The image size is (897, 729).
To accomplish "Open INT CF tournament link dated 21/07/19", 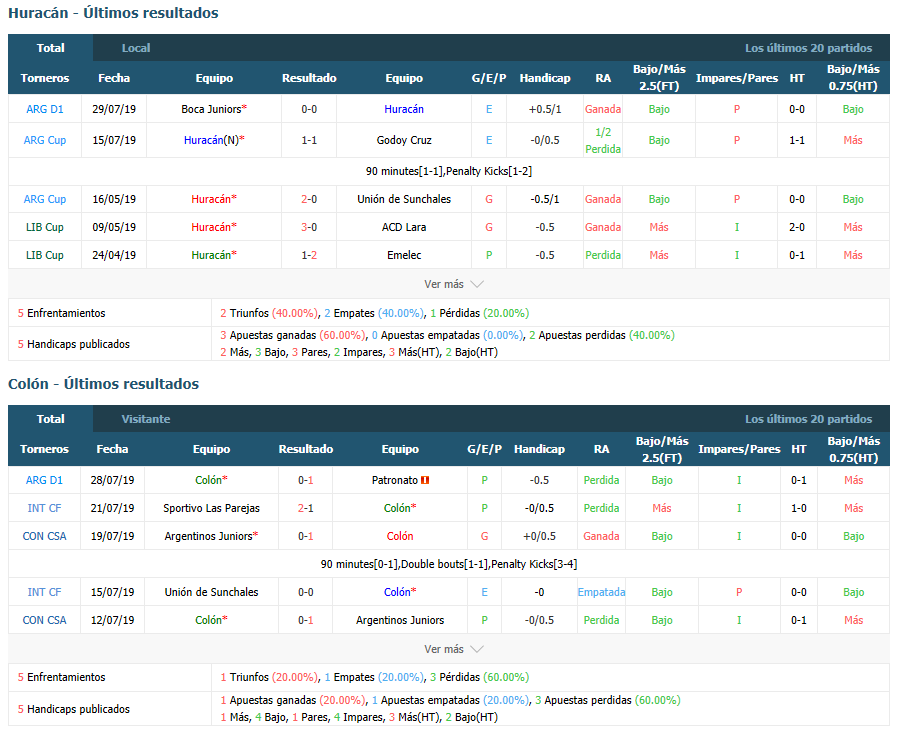I will point(44,508).
